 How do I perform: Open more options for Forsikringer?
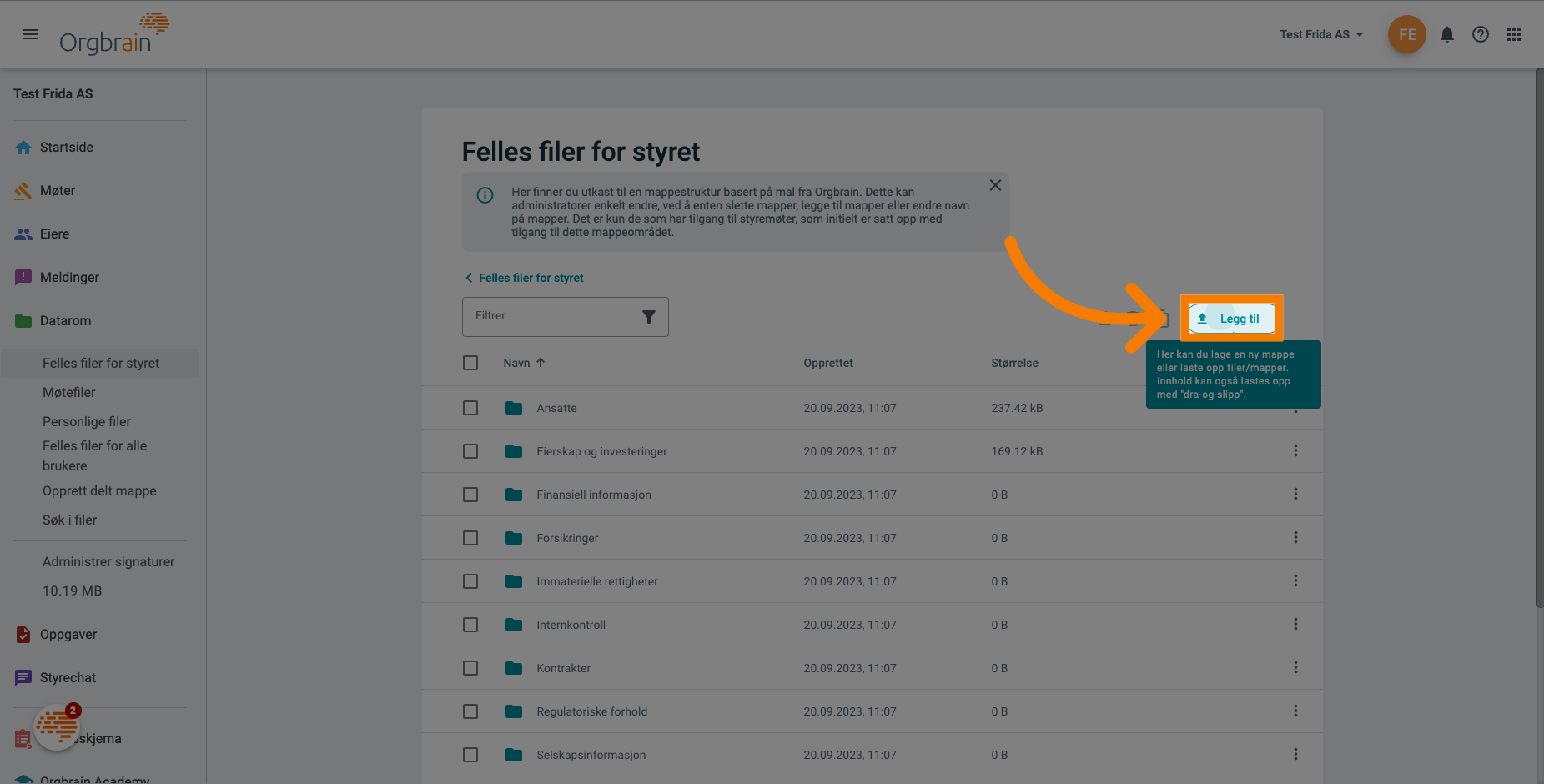1295,537
